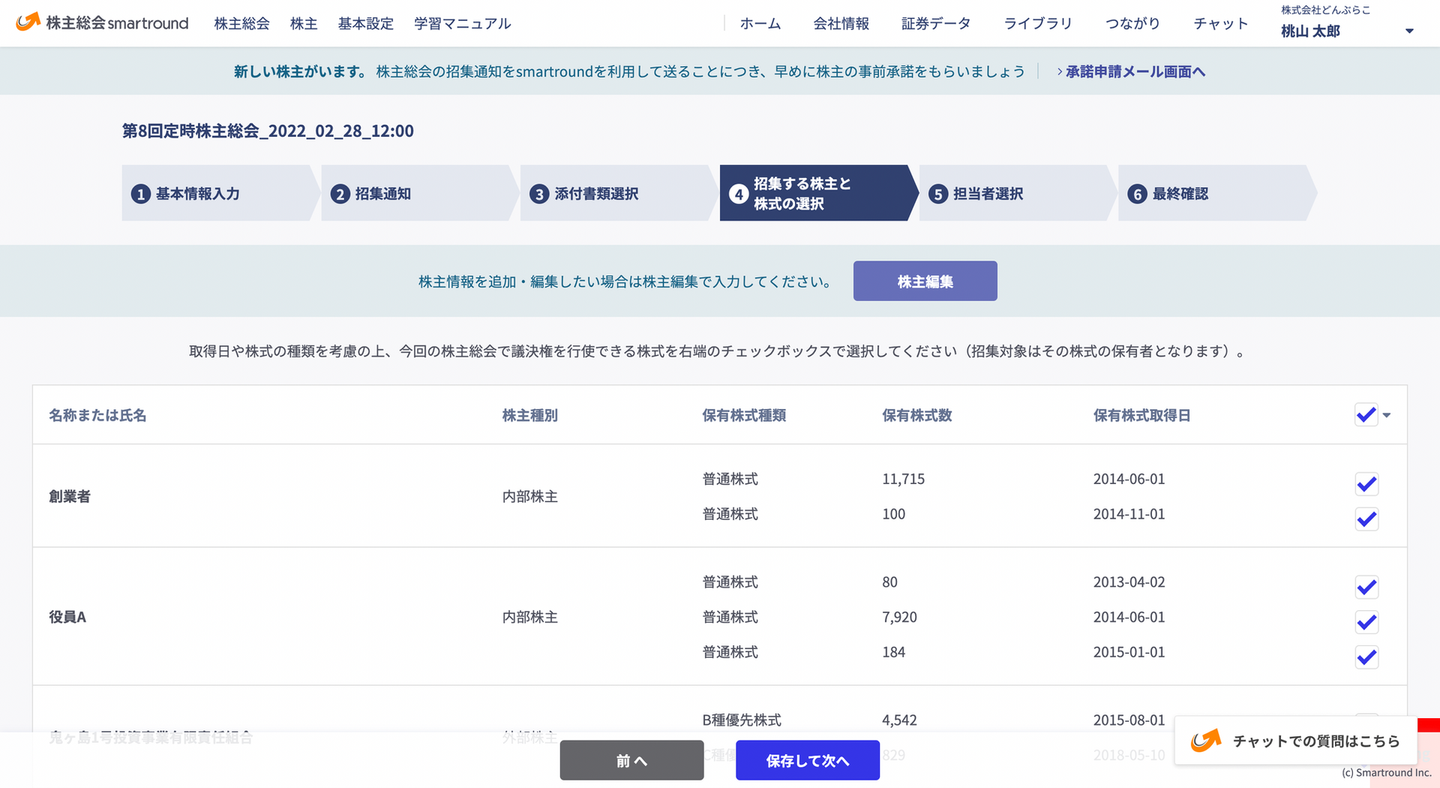Open the チャットでの質問はこちら widget

[1295, 741]
